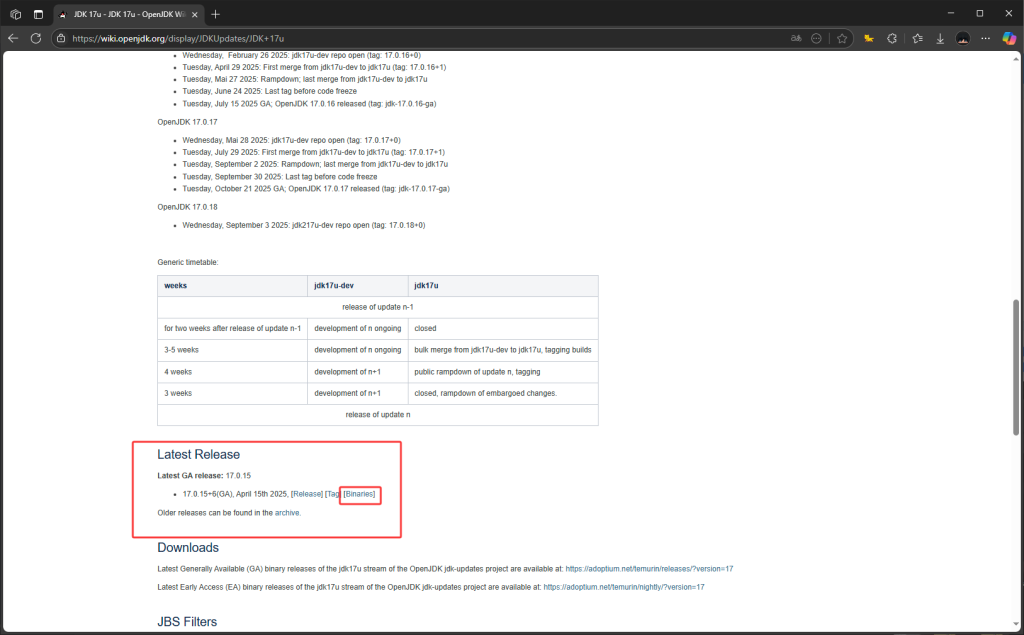Open Settings and more three-dots menu
1024x635 pixels.
(985, 39)
